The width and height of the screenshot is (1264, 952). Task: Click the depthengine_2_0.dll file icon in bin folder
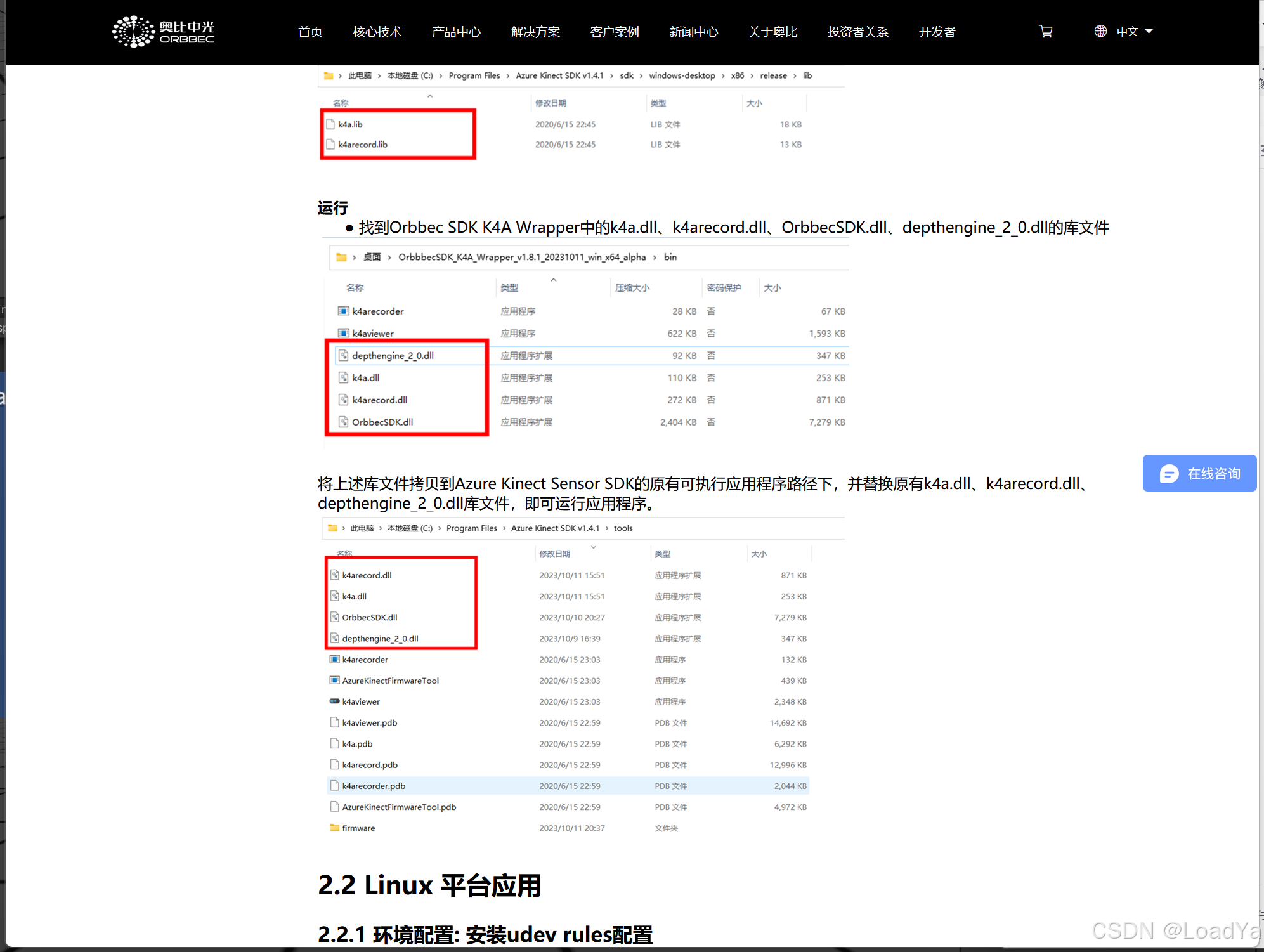[343, 355]
